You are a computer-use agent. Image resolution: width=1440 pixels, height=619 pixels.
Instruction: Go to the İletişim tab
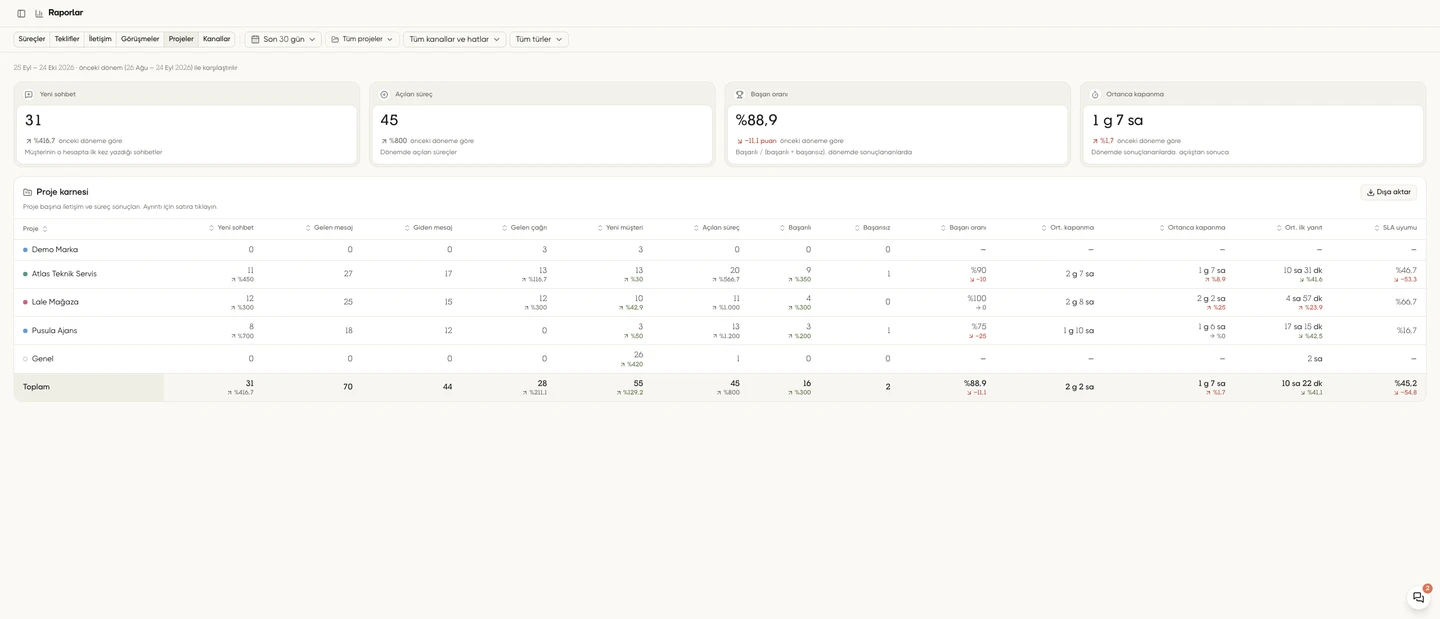100,39
